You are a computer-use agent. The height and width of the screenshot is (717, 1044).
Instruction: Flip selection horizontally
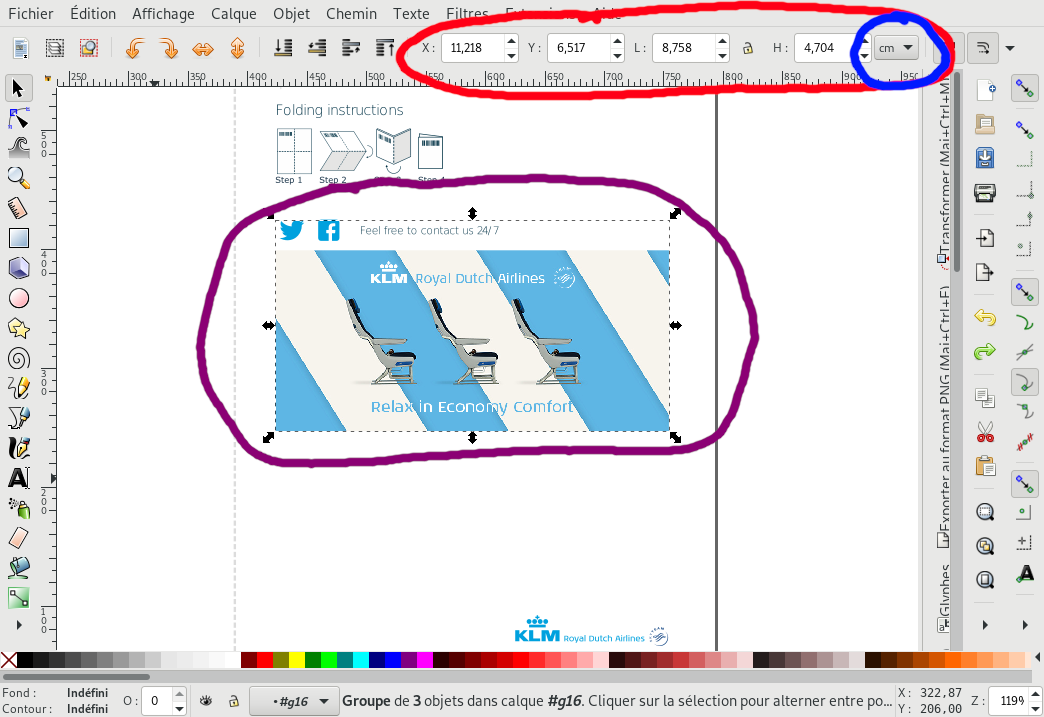(202, 48)
